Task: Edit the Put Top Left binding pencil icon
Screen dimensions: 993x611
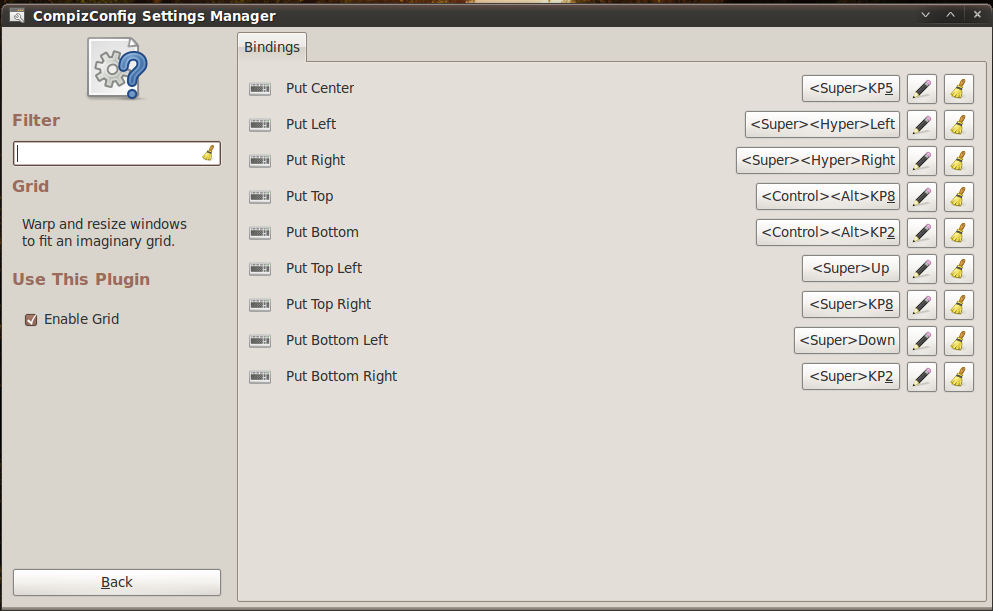Action: pos(921,269)
